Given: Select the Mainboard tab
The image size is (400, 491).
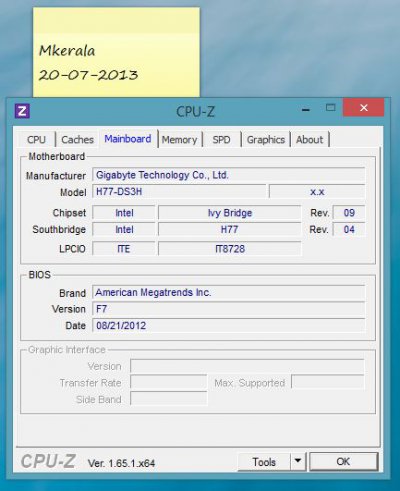Looking at the screenshot, I should click(x=128, y=139).
